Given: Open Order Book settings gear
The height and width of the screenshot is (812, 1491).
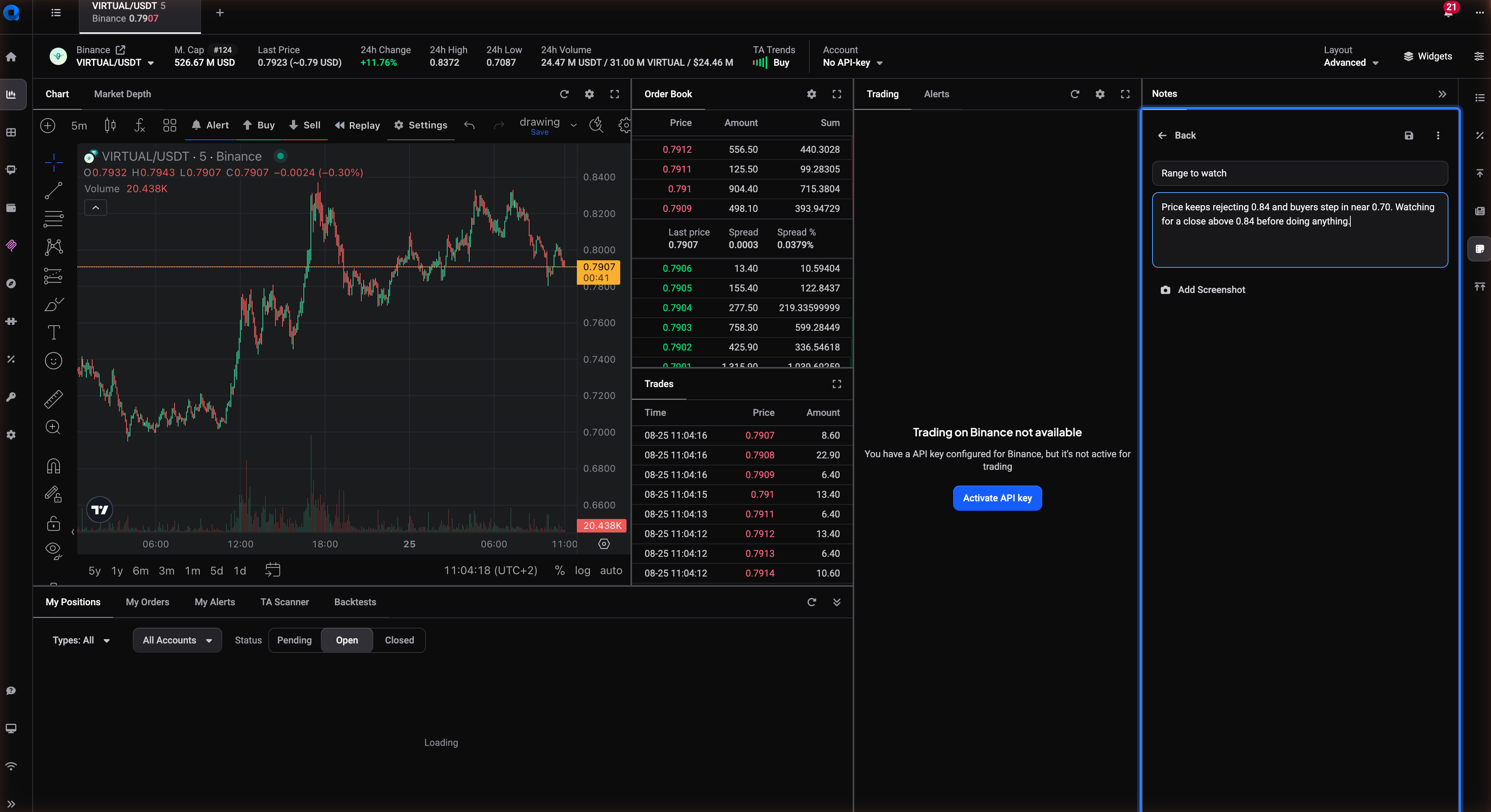Looking at the screenshot, I should tap(811, 94).
